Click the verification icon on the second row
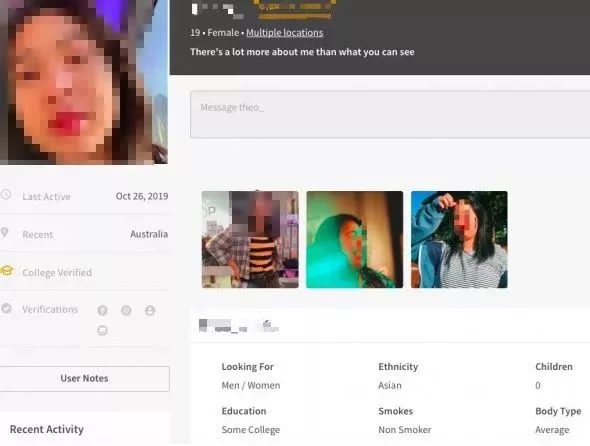The width and height of the screenshot is (590, 446). [x=102, y=330]
